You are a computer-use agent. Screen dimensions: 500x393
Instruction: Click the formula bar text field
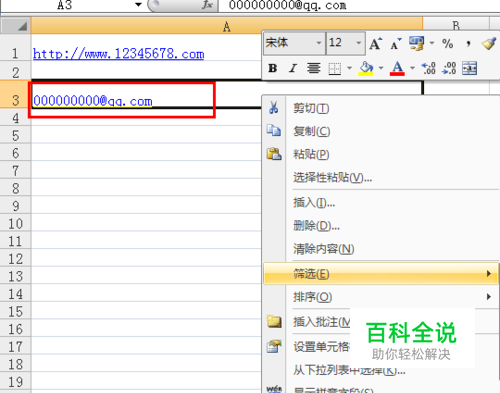[x=359, y=6]
